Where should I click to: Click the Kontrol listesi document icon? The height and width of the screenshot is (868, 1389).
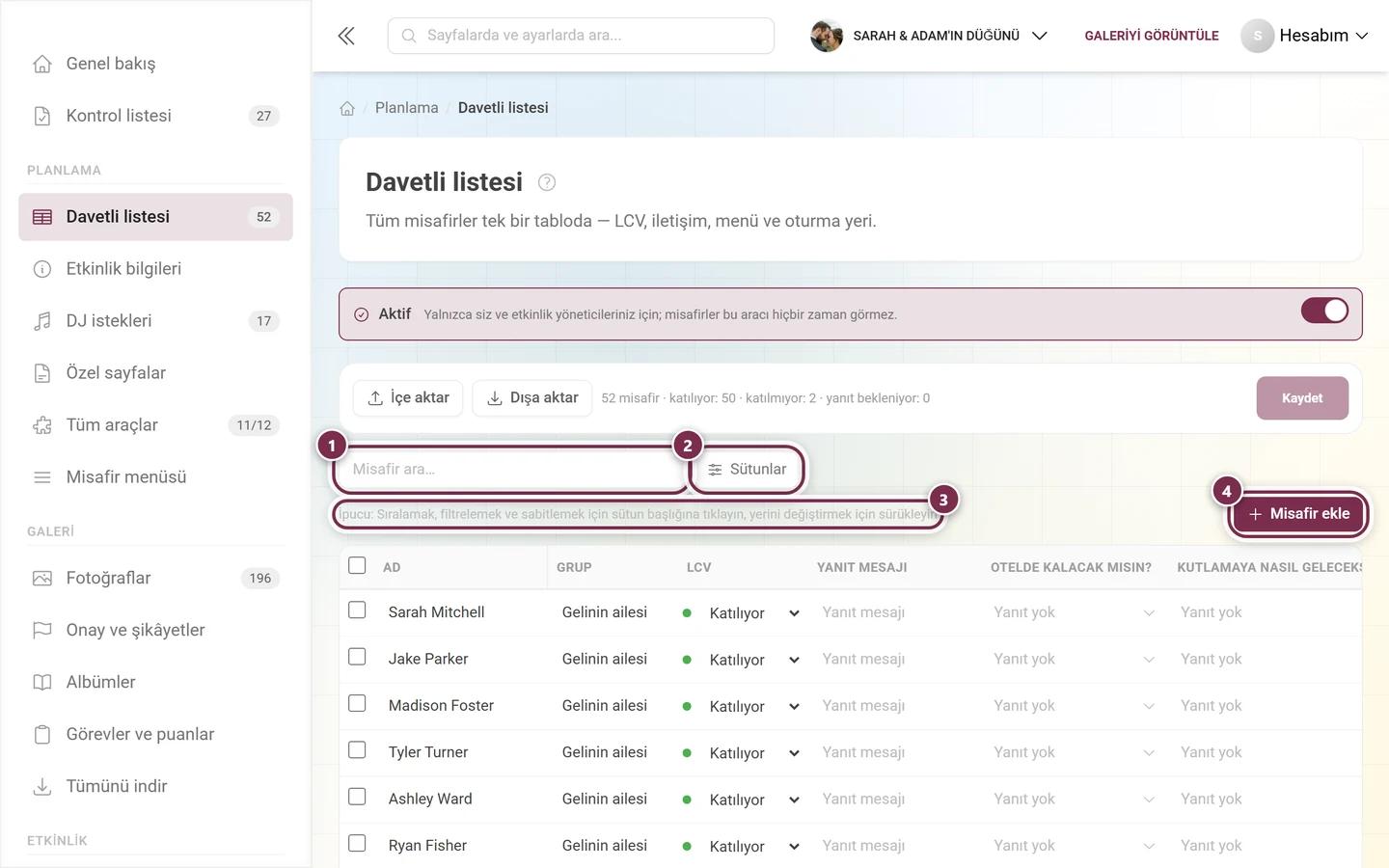42,116
